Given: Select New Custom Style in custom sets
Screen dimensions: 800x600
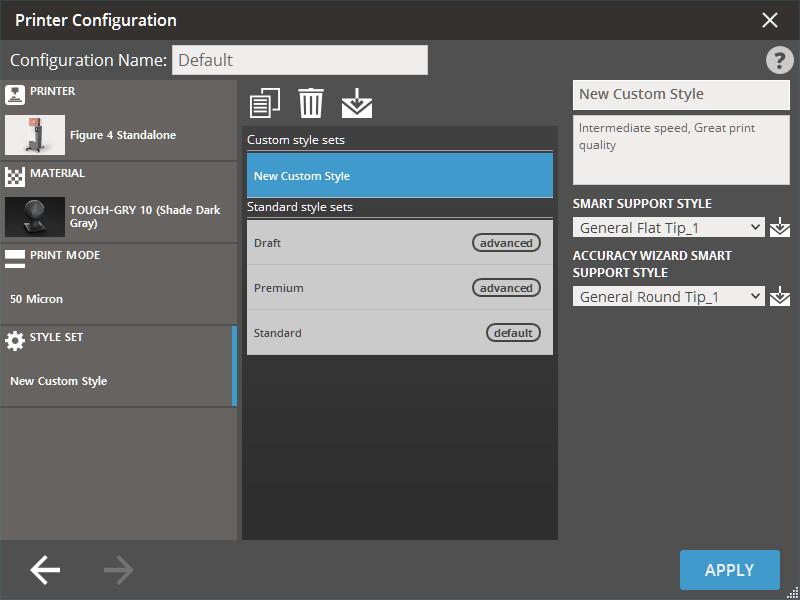Looking at the screenshot, I should coord(399,176).
